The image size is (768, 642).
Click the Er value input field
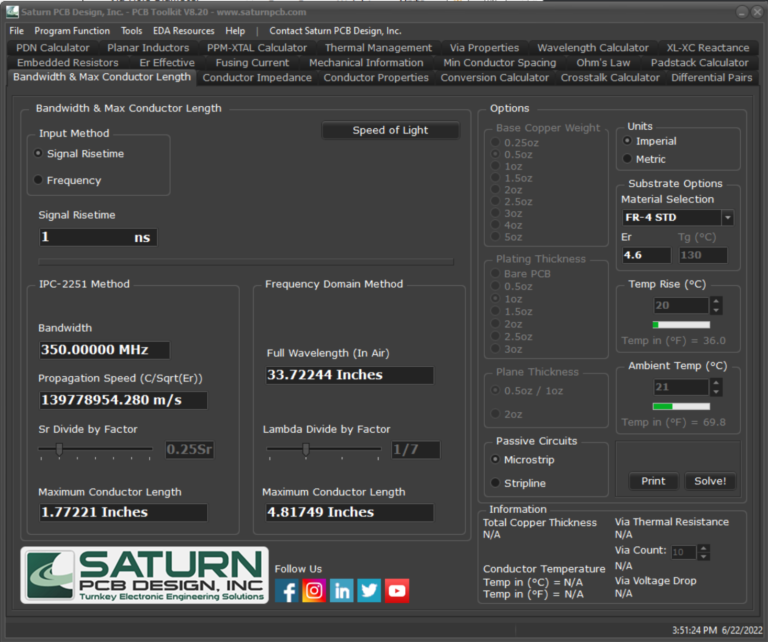click(x=647, y=255)
